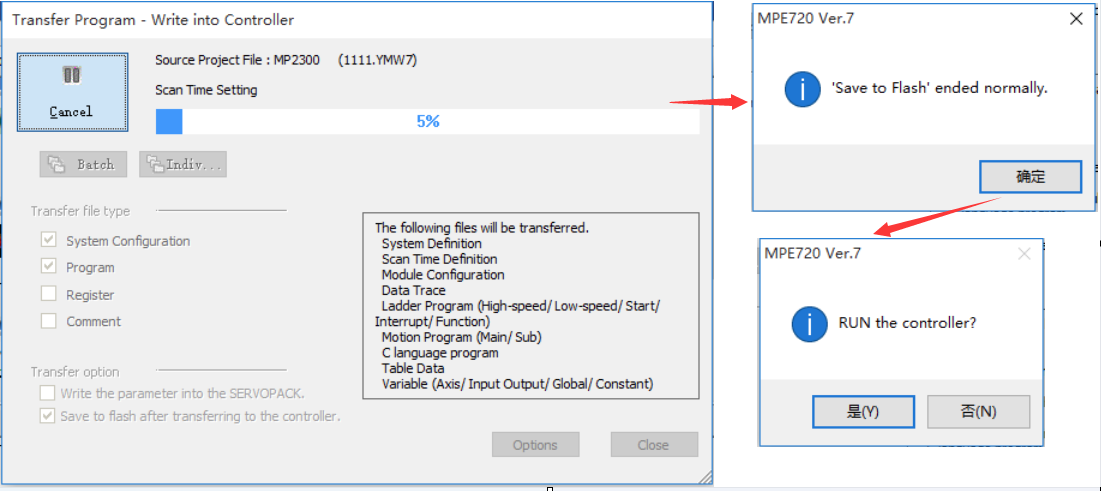Enable the Register checkbox
1101x491 pixels.
(x=48, y=295)
